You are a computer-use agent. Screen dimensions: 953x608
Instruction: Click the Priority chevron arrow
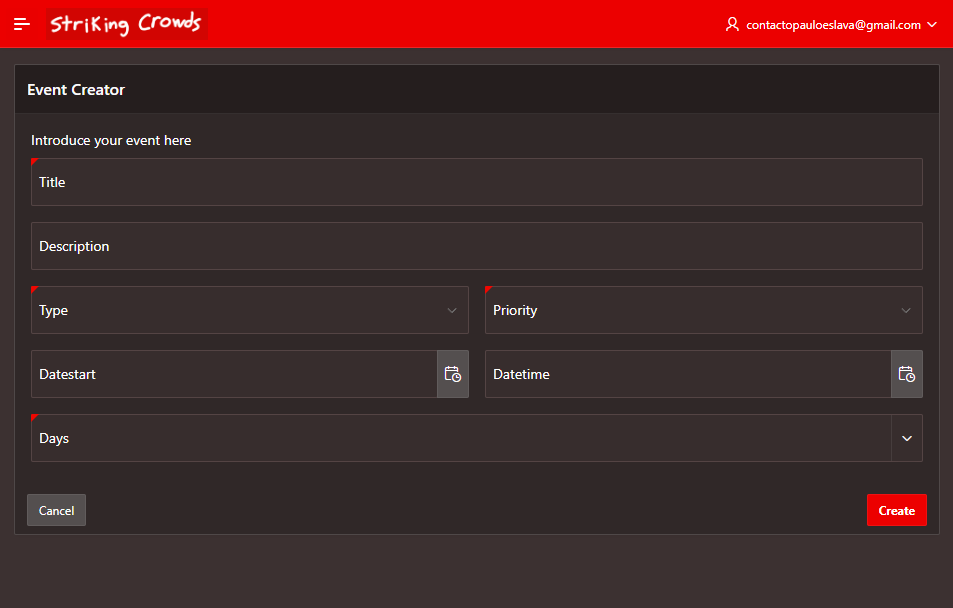906,310
